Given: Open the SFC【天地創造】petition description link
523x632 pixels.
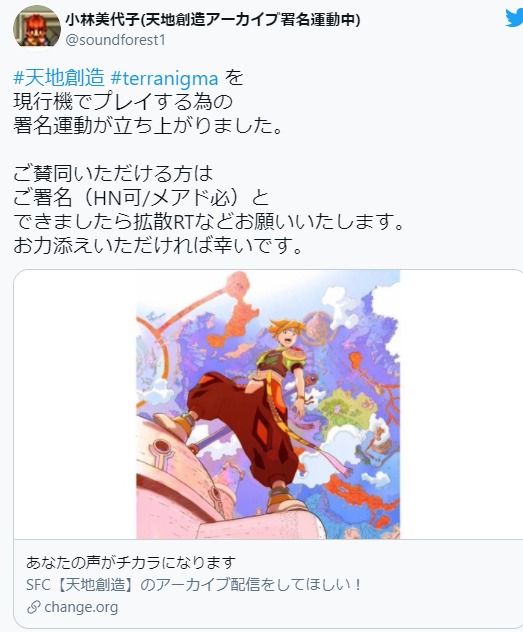Looking at the screenshot, I should click(194, 584).
